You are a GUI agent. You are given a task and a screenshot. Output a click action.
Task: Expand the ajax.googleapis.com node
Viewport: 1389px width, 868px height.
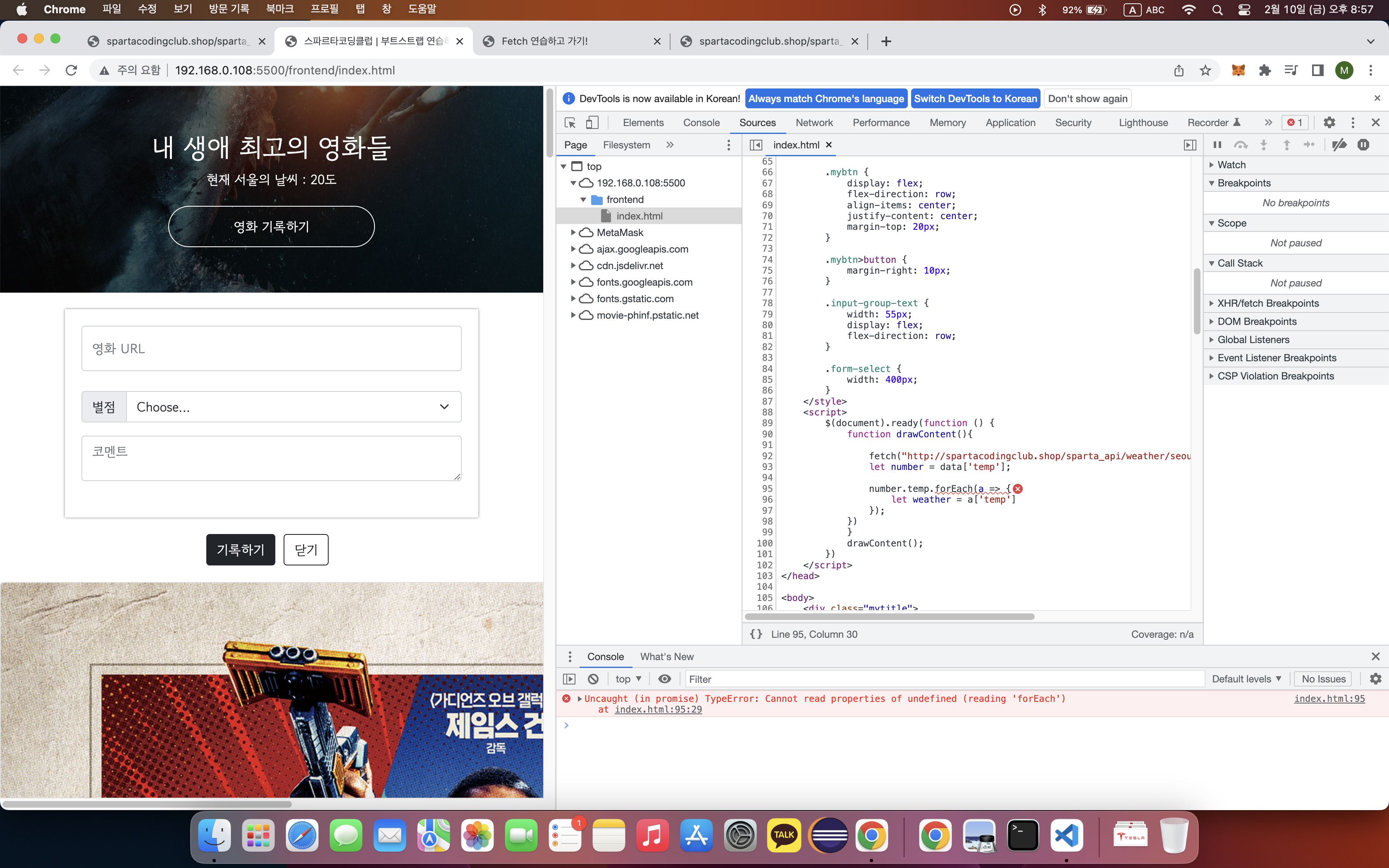click(x=573, y=249)
